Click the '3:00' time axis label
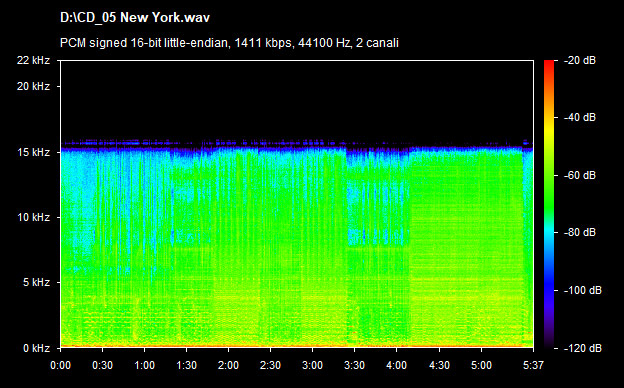The image size is (624, 388). (312, 365)
